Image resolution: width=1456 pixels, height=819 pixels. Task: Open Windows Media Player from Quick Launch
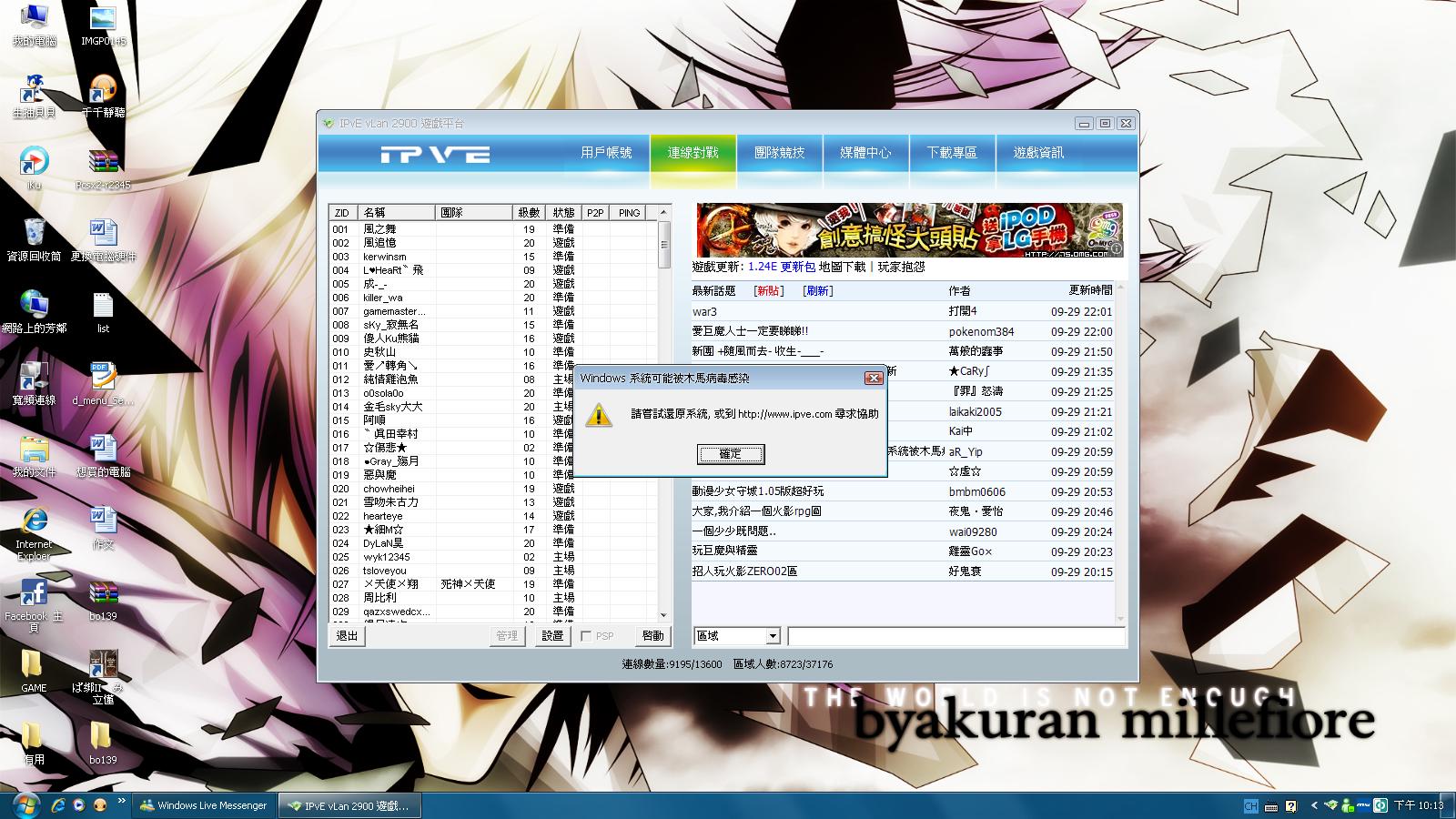(x=79, y=805)
